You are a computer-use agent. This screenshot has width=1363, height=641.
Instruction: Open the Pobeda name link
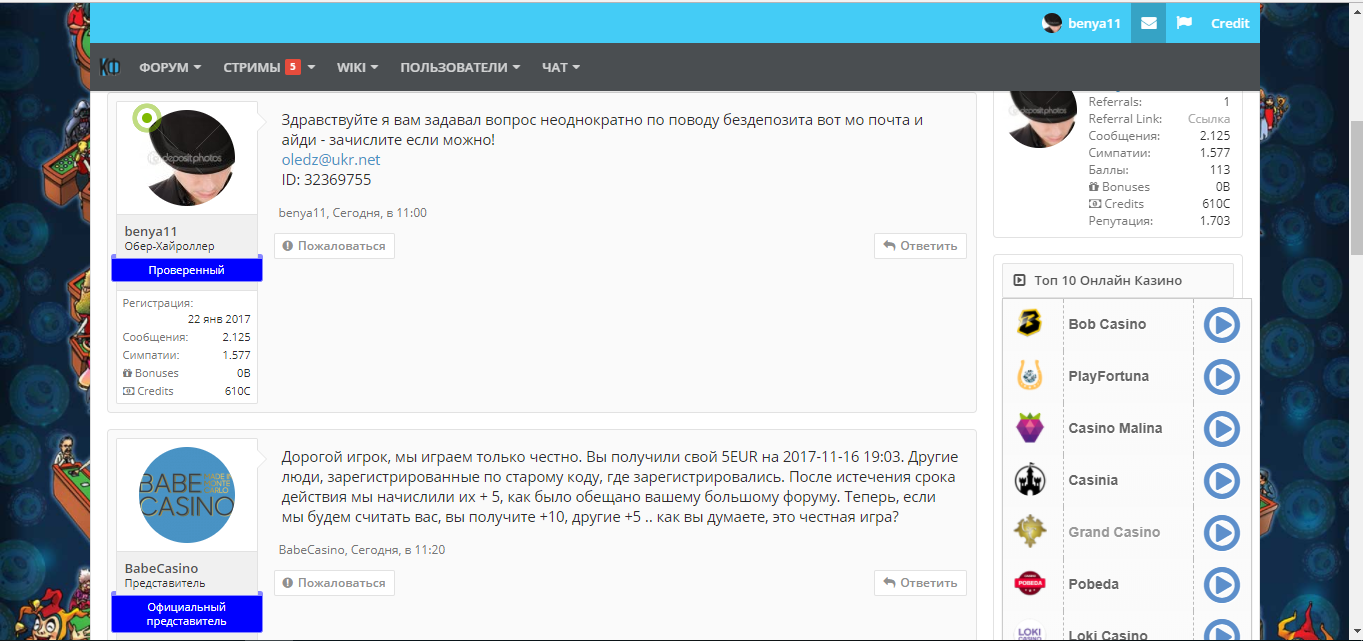pos(1094,584)
